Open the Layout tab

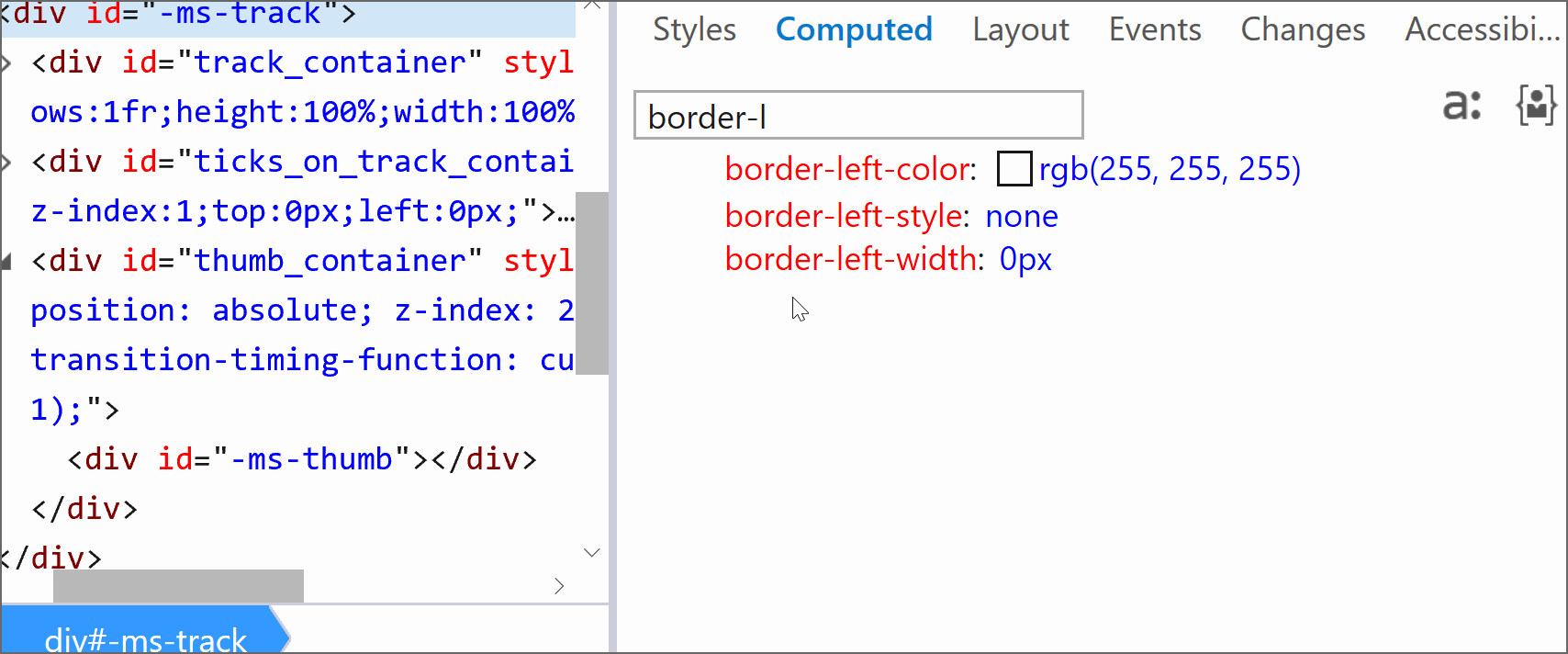click(x=1020, y=30)
